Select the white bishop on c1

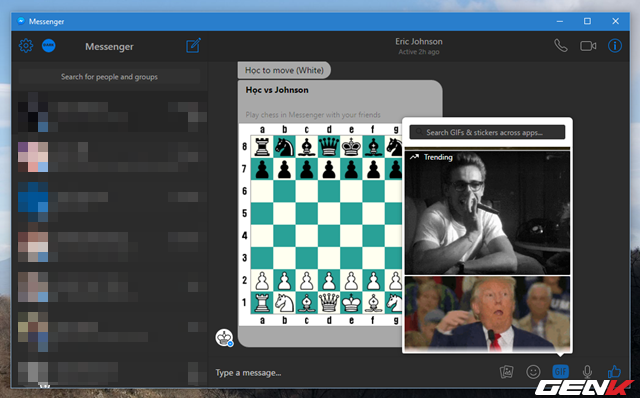[307, 302]
